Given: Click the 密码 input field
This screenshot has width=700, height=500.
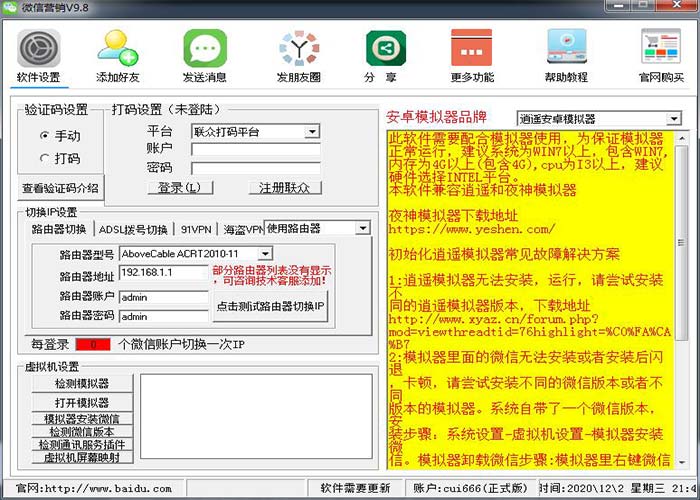Looking at the screenshot, I should pos(256,168).
